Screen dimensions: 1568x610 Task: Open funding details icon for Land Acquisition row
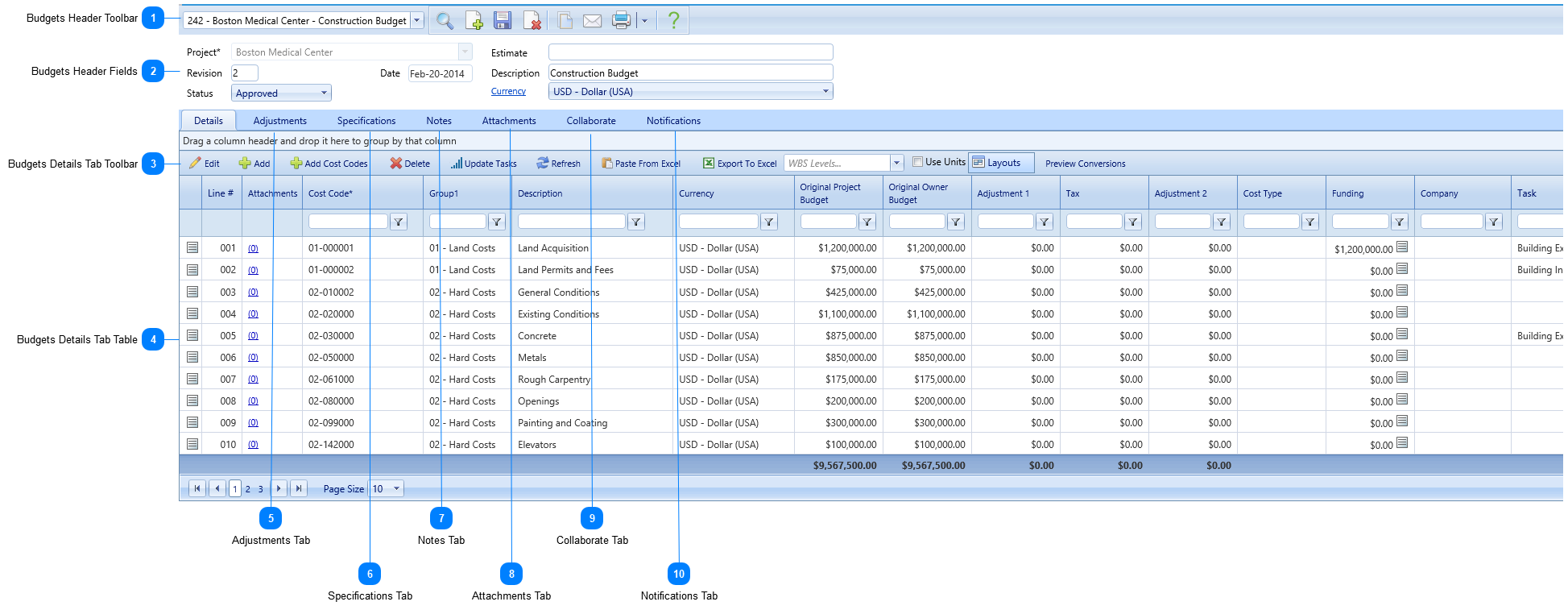point(1402,247)
